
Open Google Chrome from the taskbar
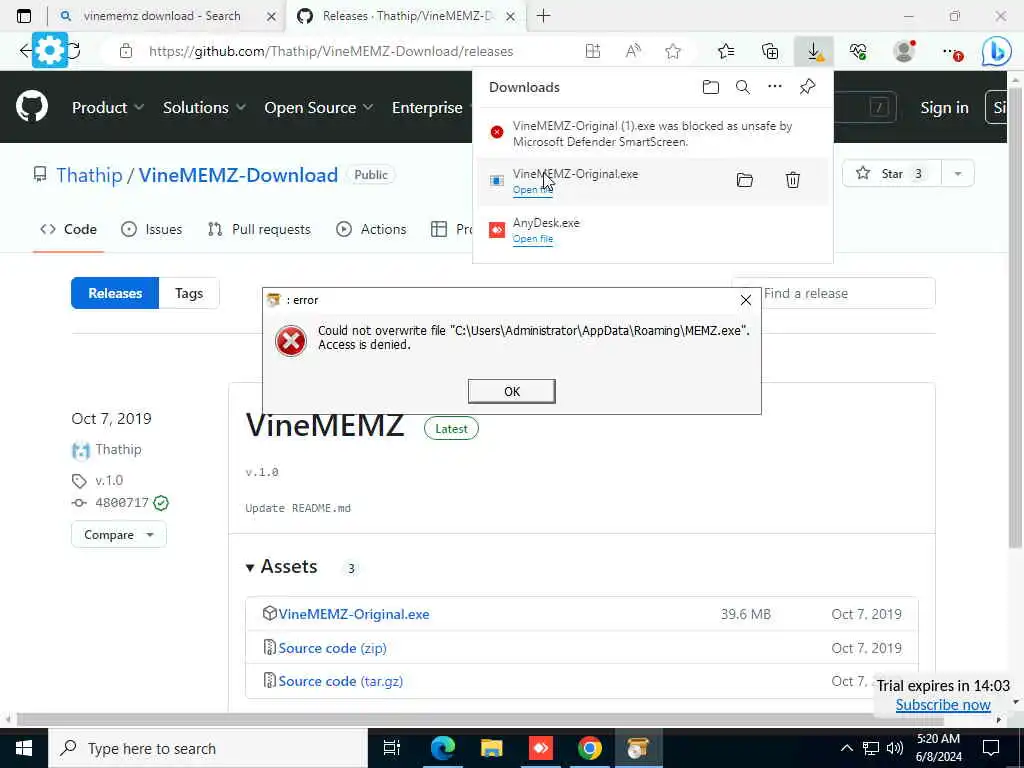click(x=589, y=748)
